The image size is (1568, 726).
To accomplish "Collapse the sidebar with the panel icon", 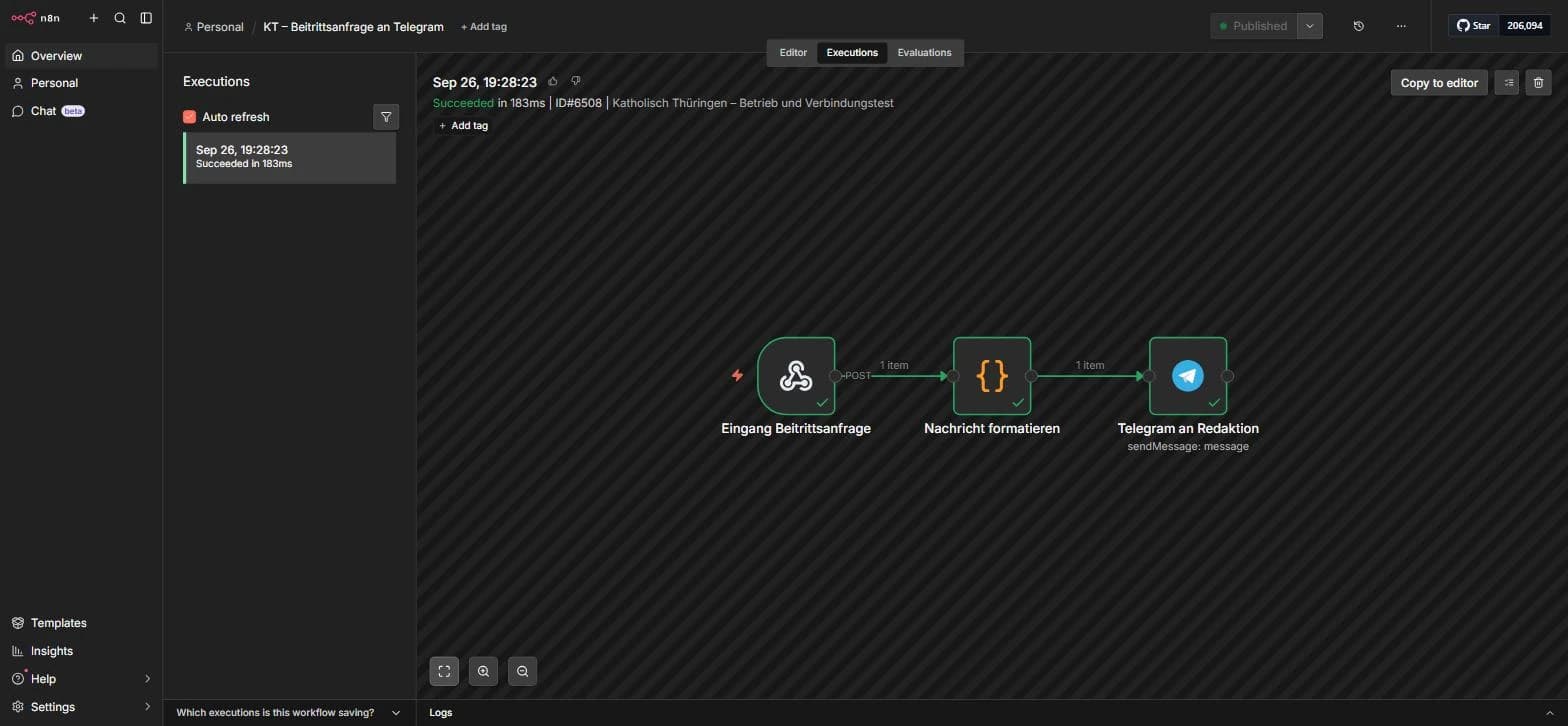I will 146,18.
